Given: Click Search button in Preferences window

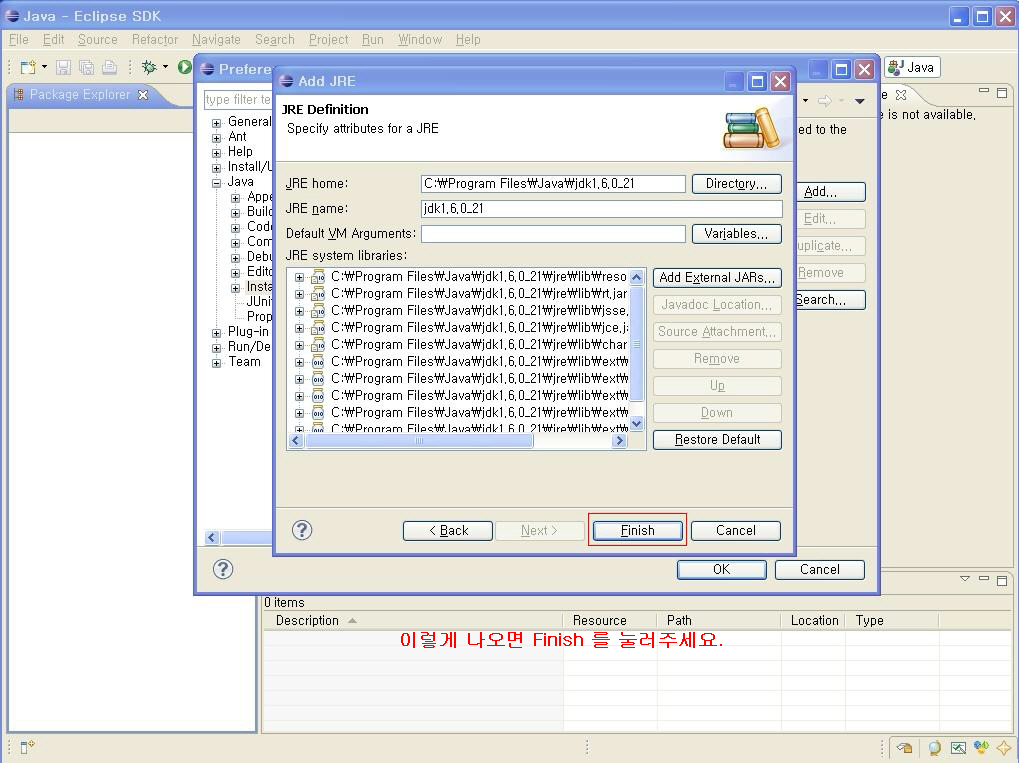Looking at the screenshot, I should click(x=830, y=300).
